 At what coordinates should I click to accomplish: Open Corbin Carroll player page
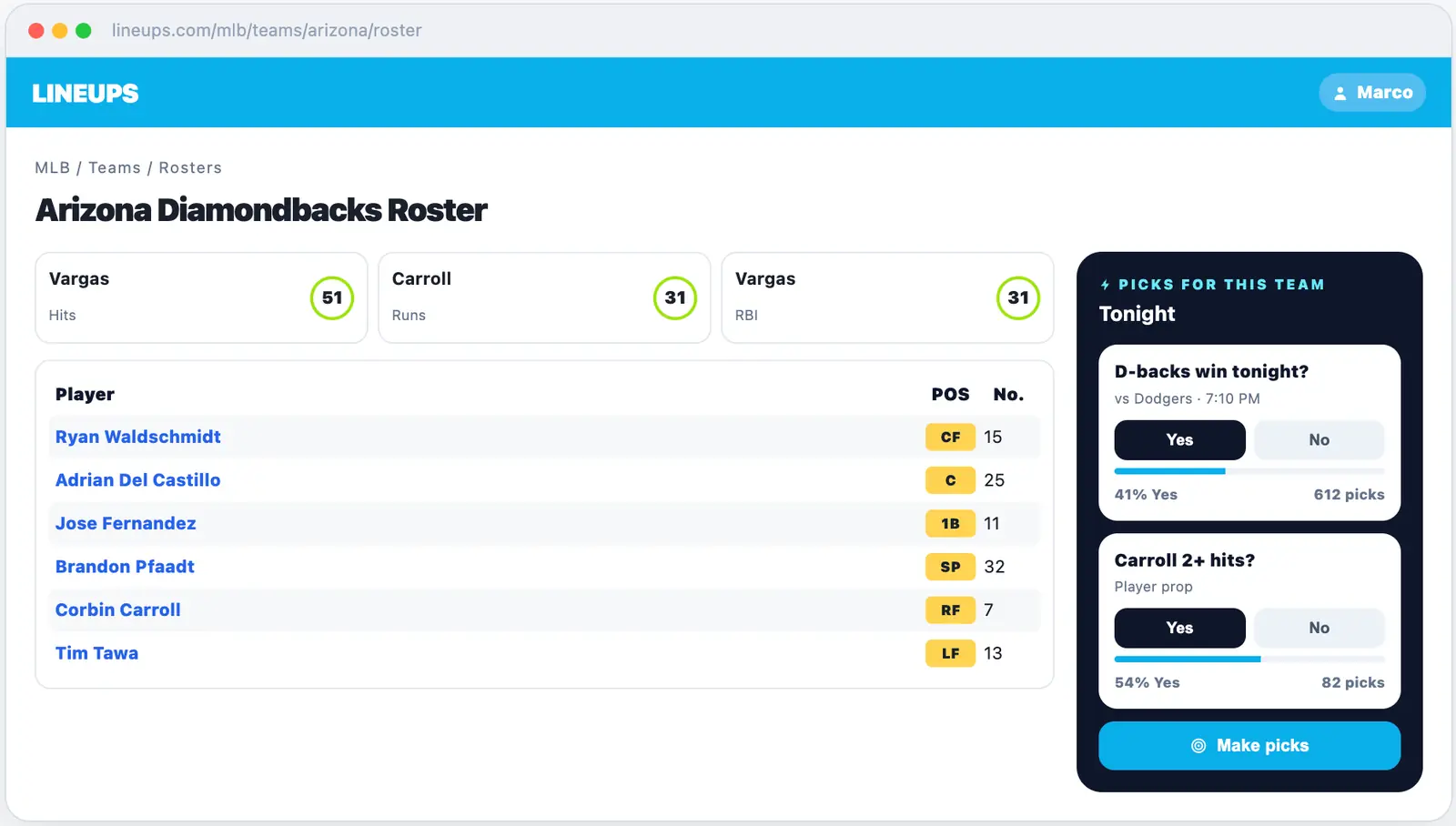pos(118,610)
